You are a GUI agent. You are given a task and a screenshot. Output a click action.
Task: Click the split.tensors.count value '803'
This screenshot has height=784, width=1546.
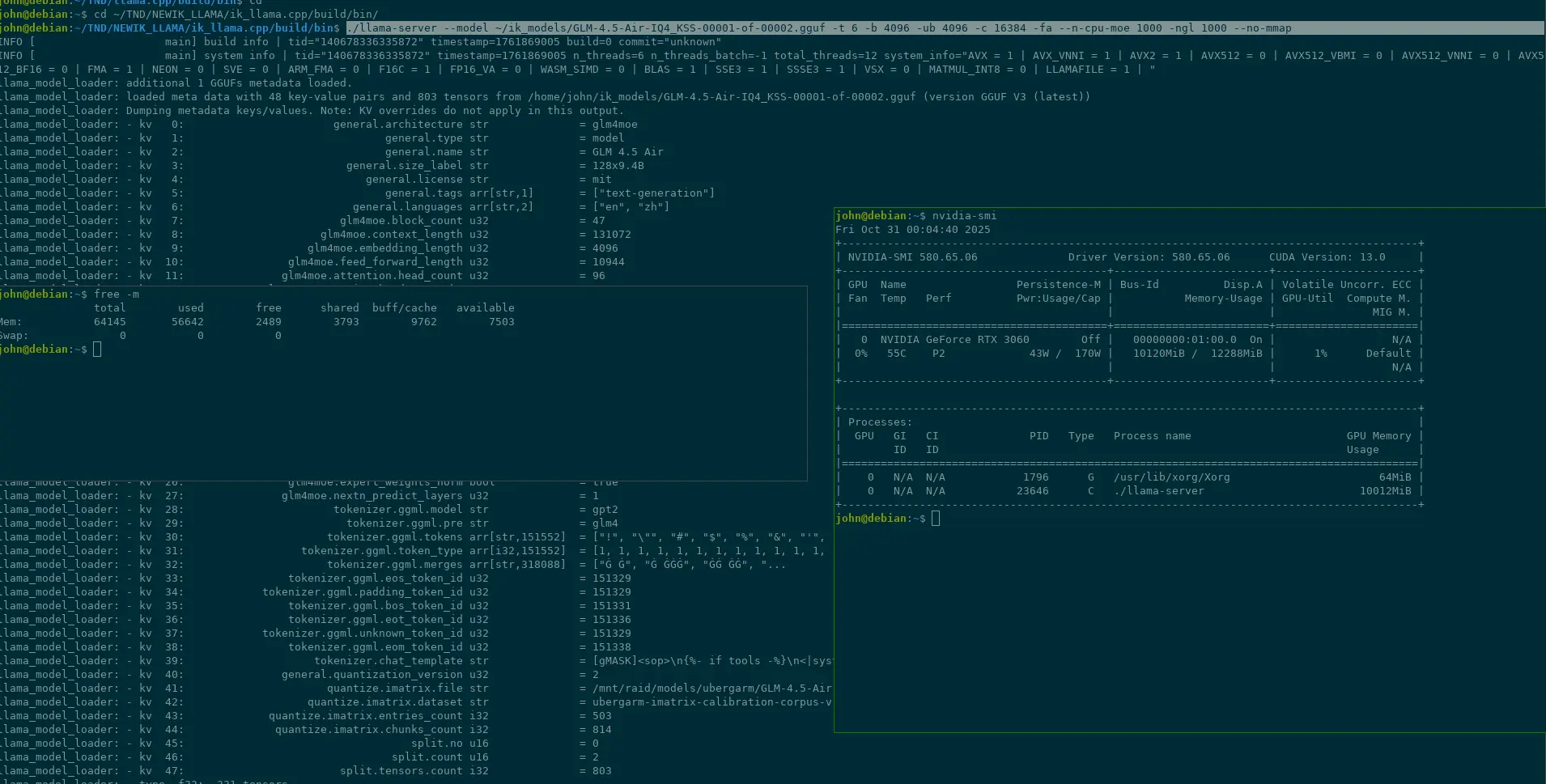pyautogui.click(x=602, y=771)
